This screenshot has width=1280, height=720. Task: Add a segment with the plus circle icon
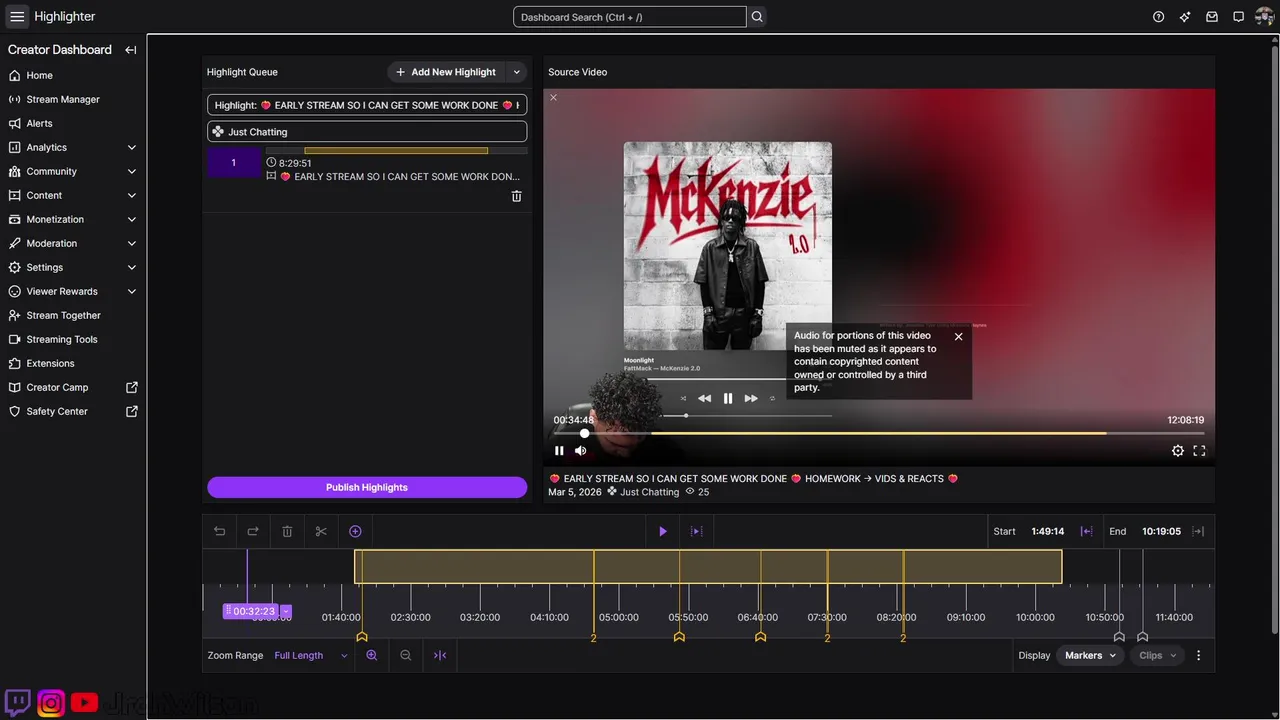coord(355,532)
